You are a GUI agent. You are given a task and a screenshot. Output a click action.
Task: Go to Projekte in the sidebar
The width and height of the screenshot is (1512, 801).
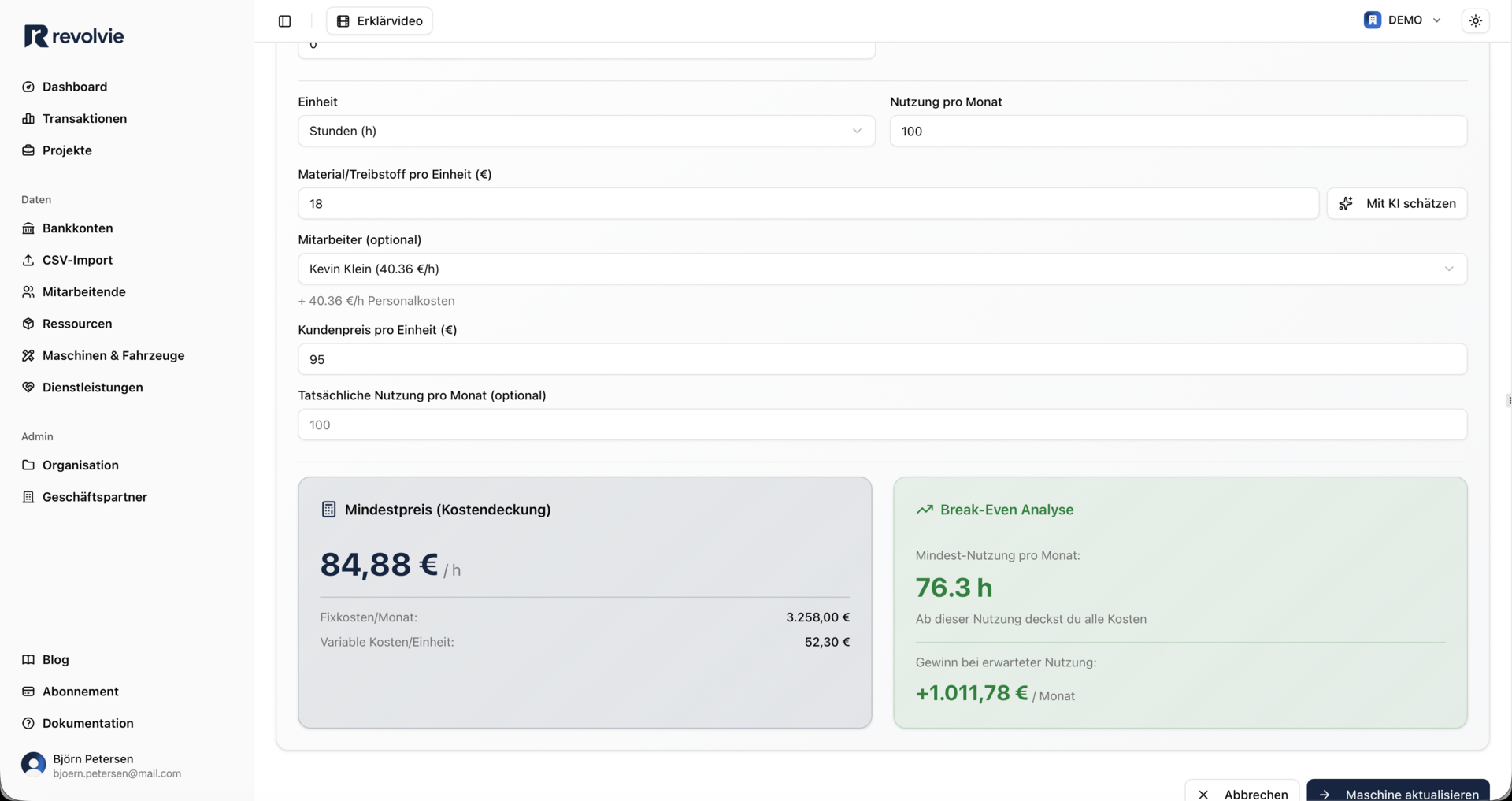[67, 150]
